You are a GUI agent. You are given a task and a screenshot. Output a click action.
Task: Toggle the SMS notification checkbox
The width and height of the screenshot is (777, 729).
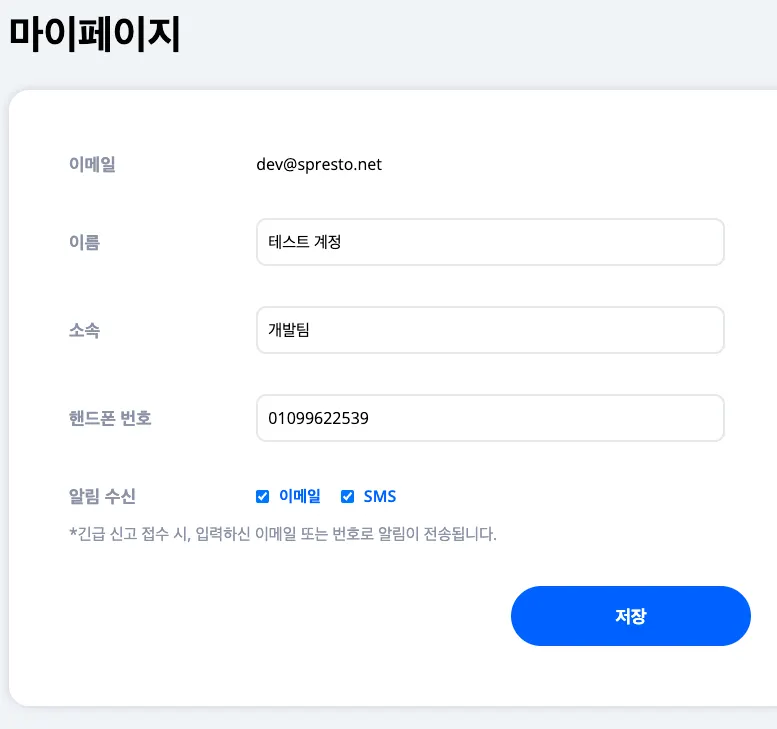[348, 496]
